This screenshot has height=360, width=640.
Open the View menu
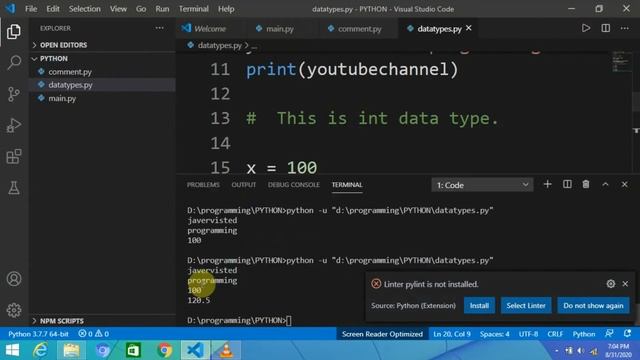click(118, 9)
